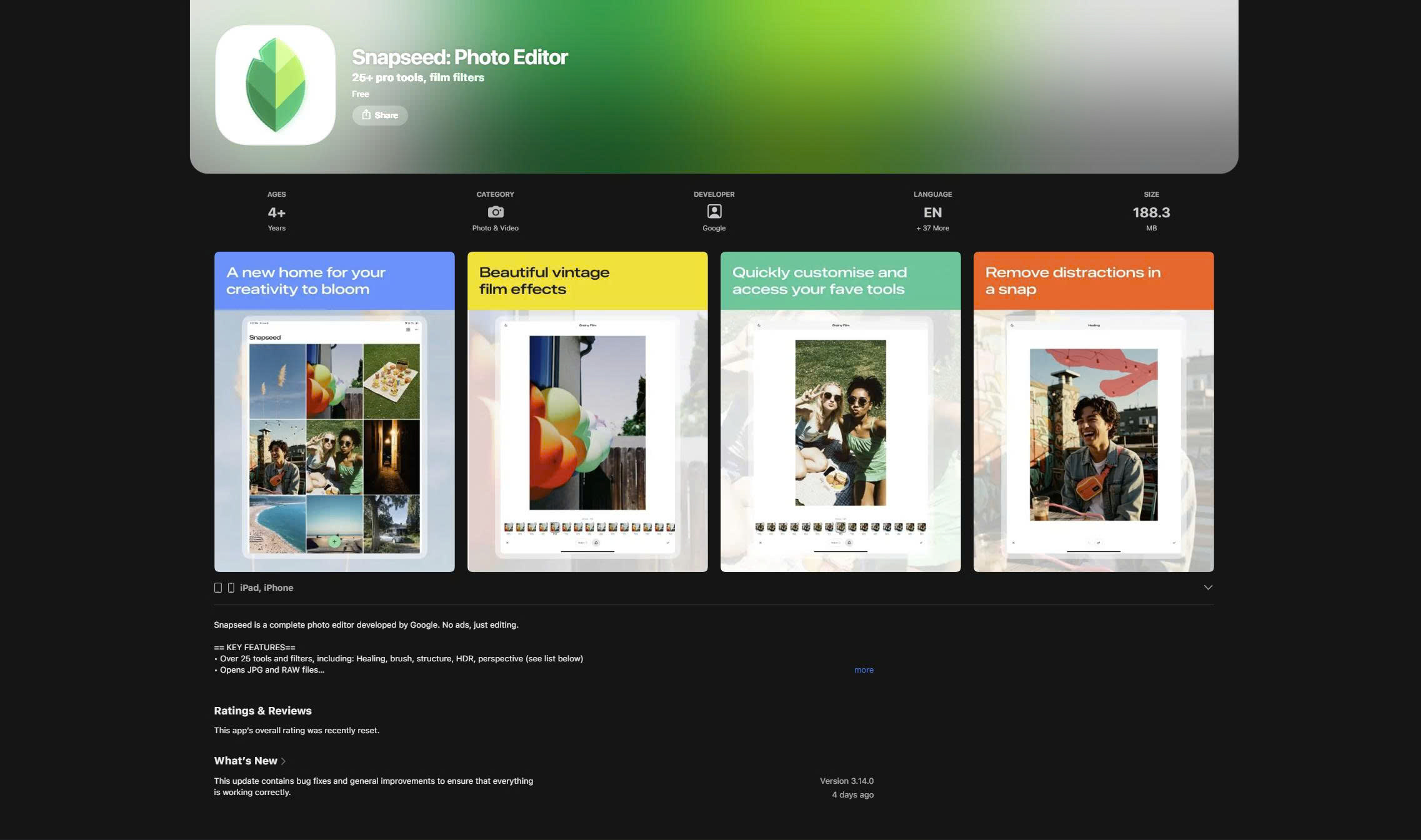Click the '4 days ago' text
Screen dimensions: 1421x840
tap(853, 795)
